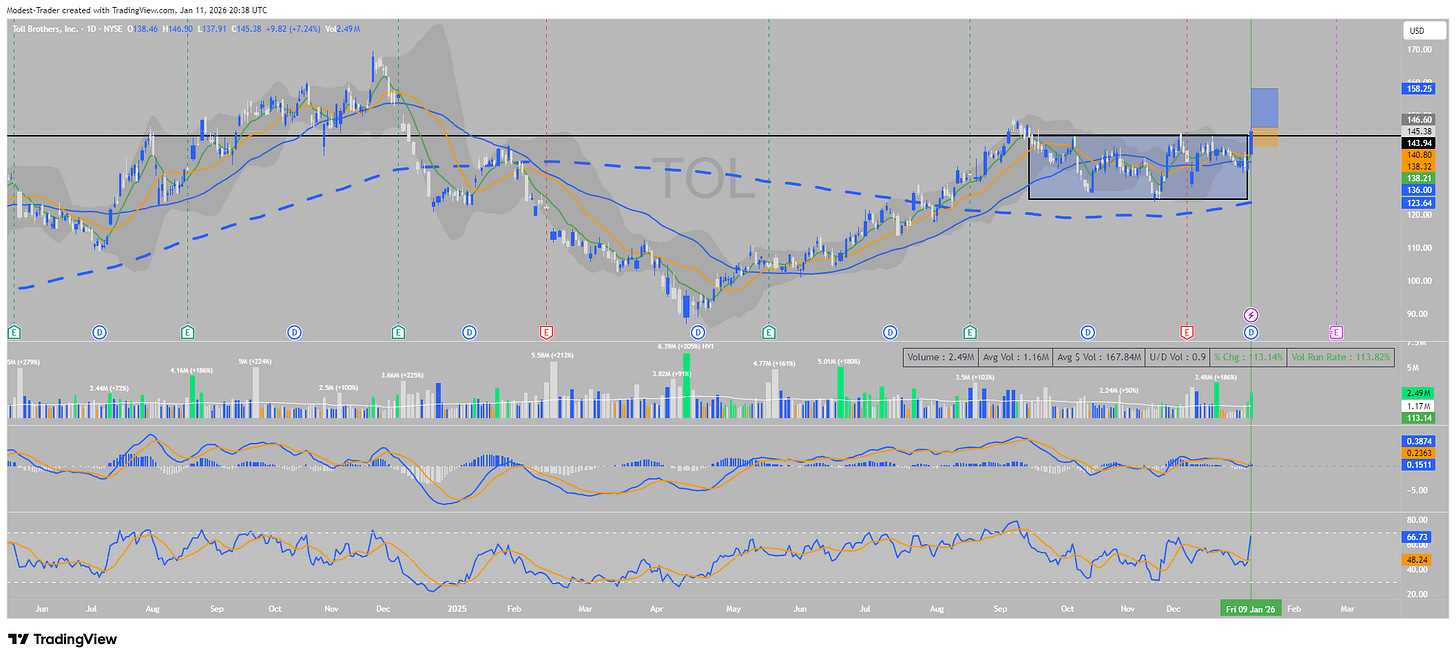Click the Fri 09 Jan '26 date label

pyautogui.click(x=1251, y=608)
